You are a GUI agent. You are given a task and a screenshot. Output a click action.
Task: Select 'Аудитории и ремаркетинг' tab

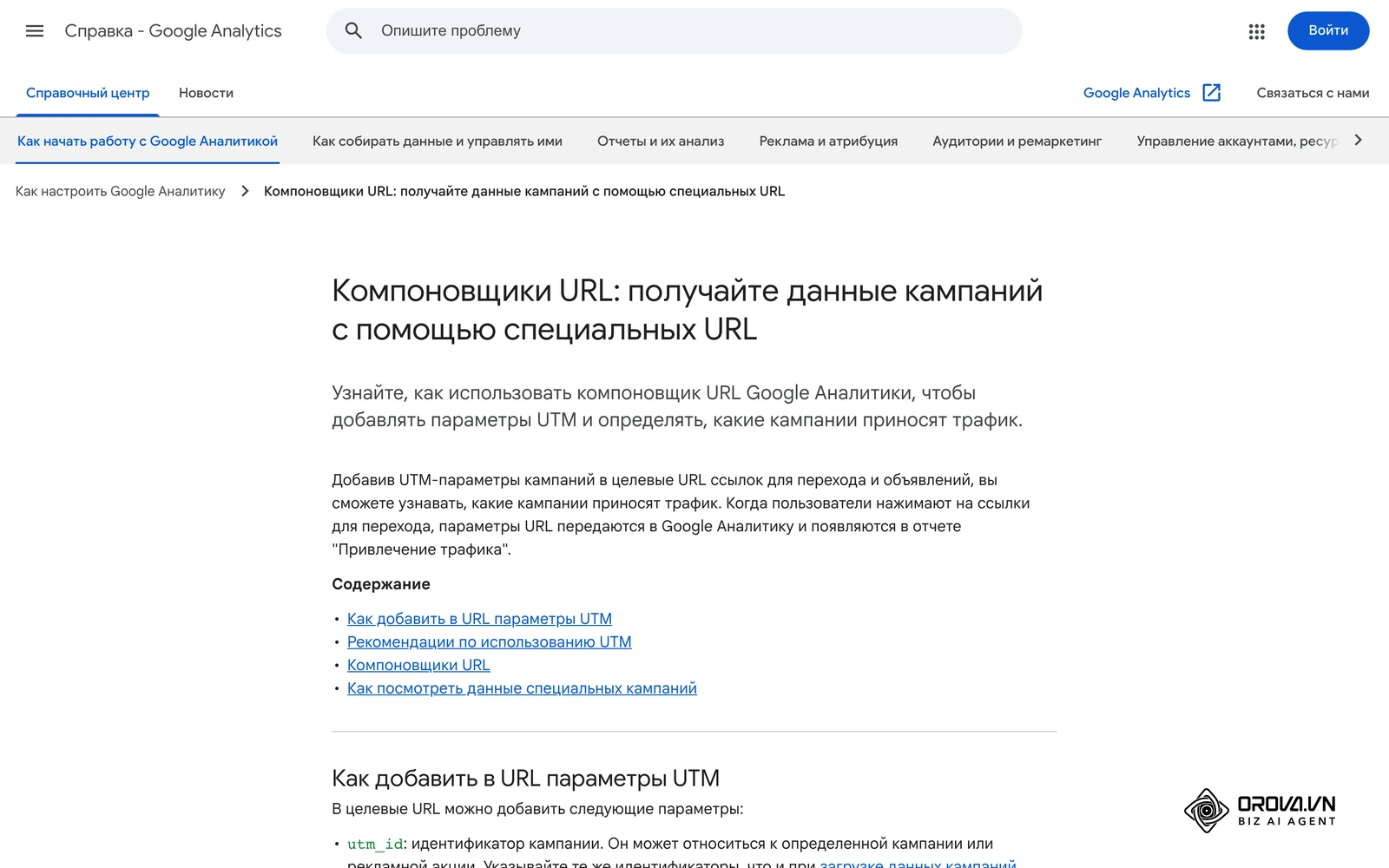[1017, 141]
